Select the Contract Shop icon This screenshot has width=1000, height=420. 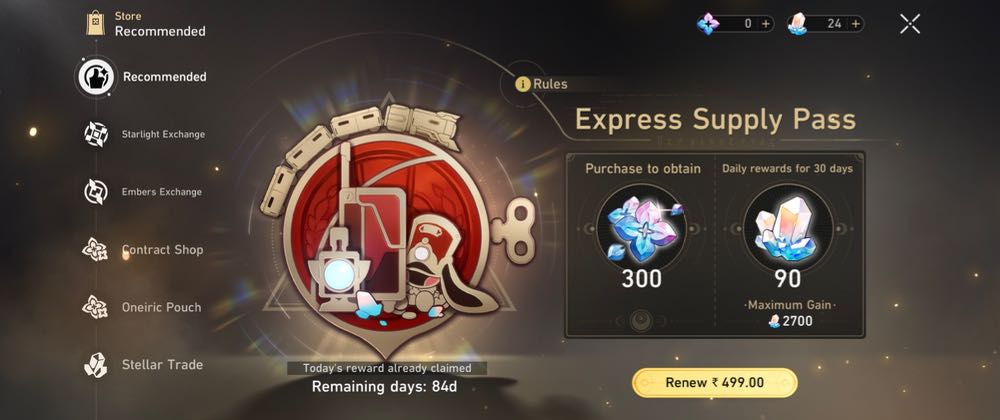coord(95,249)
